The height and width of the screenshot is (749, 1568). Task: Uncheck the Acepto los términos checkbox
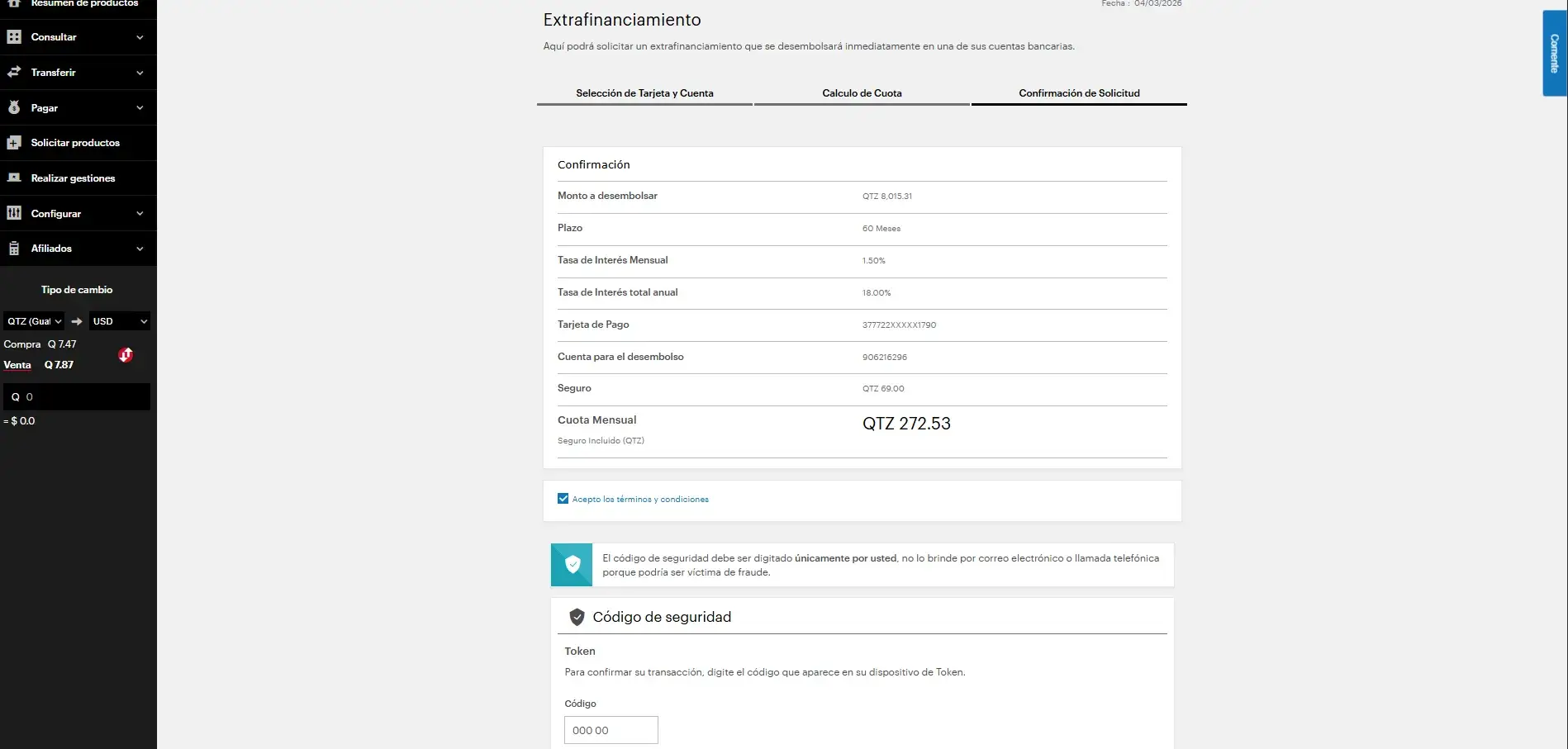point(563,499)
